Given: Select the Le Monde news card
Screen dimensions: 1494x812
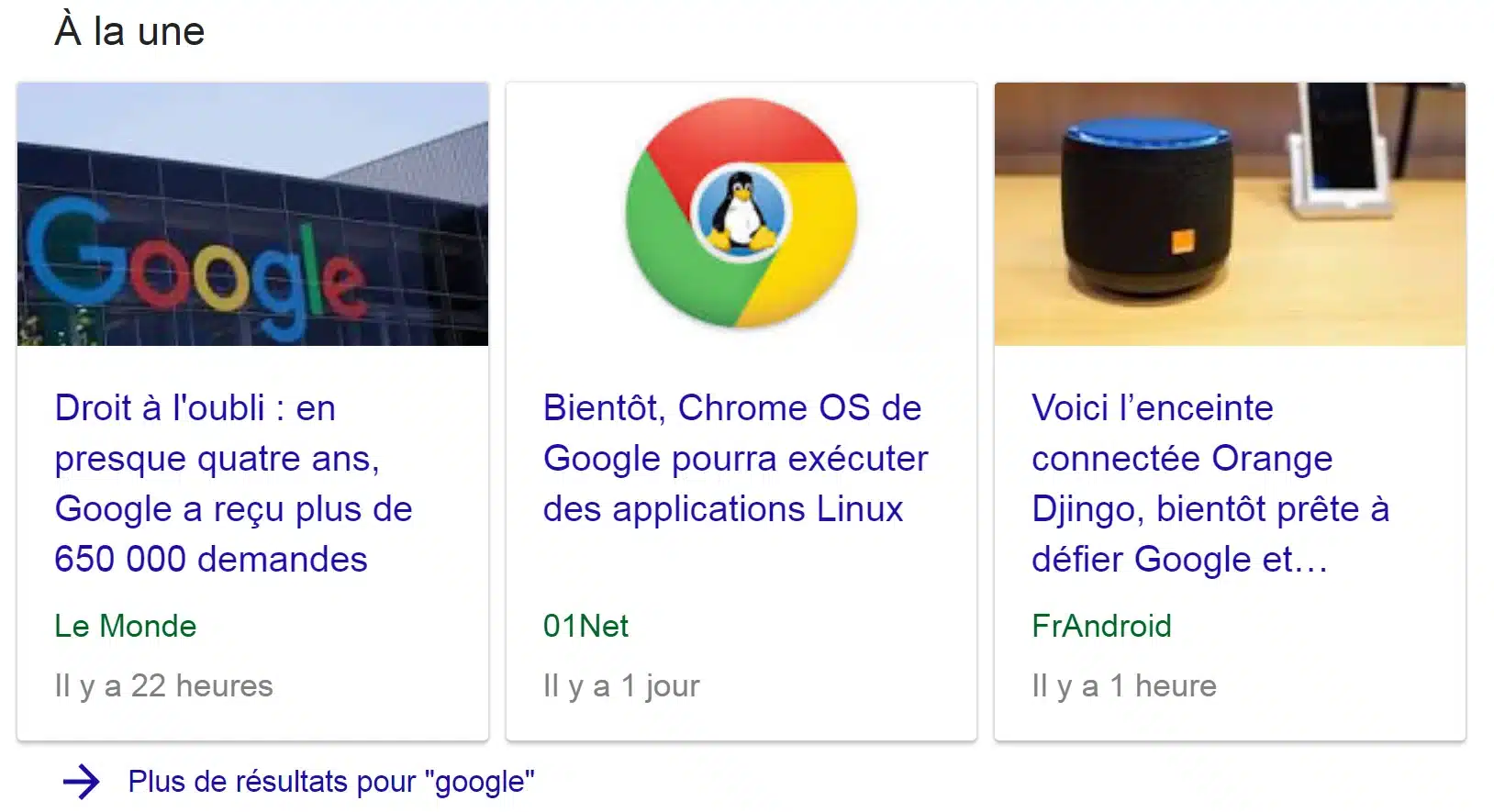Looking at the screenshot, I should 252,411.
